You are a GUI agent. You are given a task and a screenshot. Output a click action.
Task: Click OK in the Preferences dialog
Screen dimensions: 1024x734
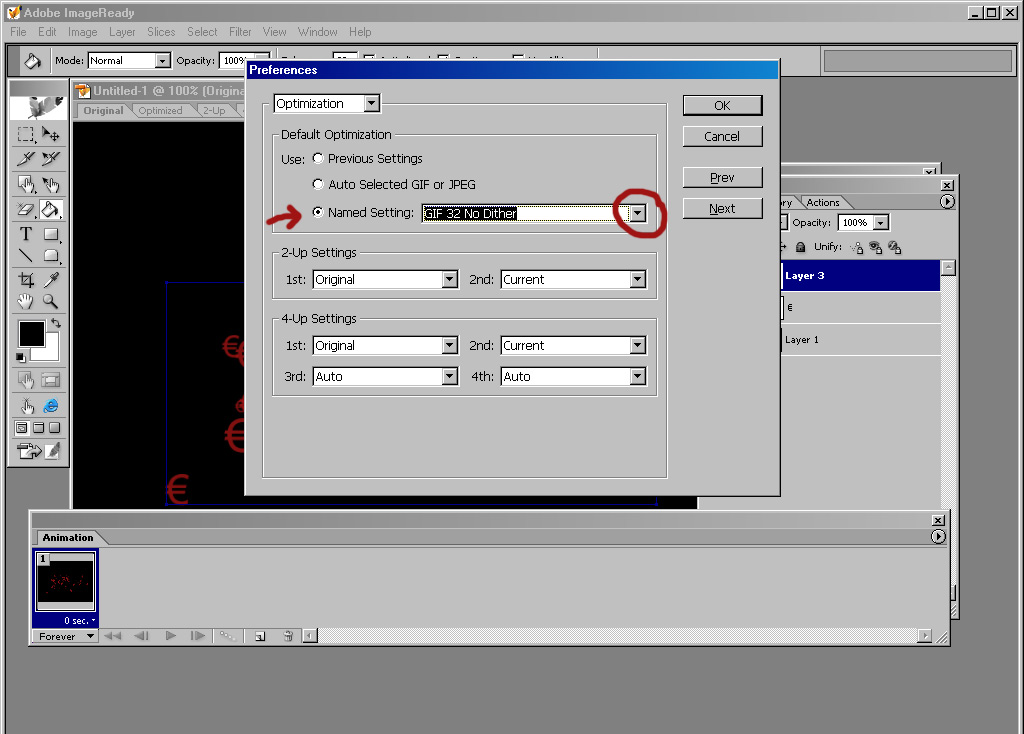[x=722, y=105]
